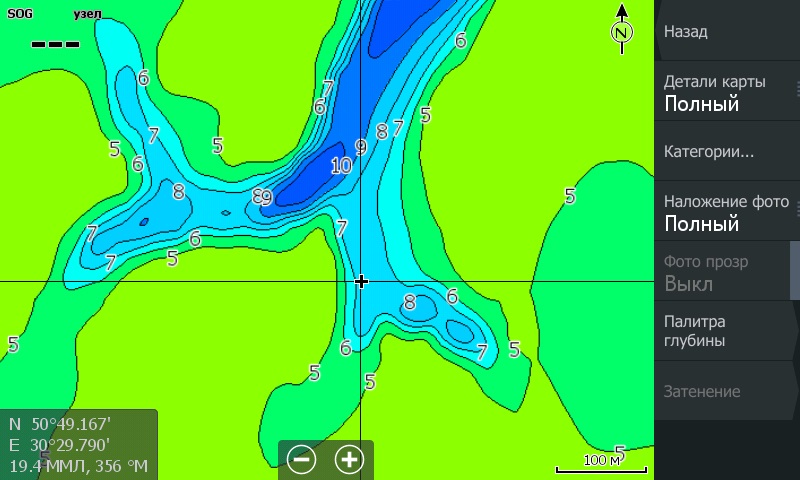Click the crosshair cursor marker on map
800x480 pixels.
tap(361, 282)
